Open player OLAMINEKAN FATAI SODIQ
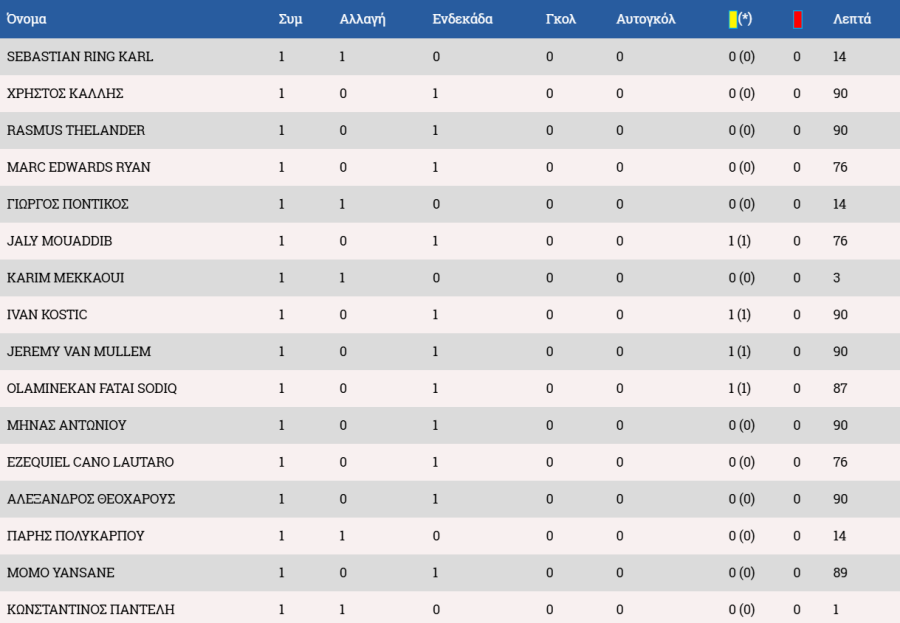The width and height of the screenshot is (900, 623). pos(92,388)
